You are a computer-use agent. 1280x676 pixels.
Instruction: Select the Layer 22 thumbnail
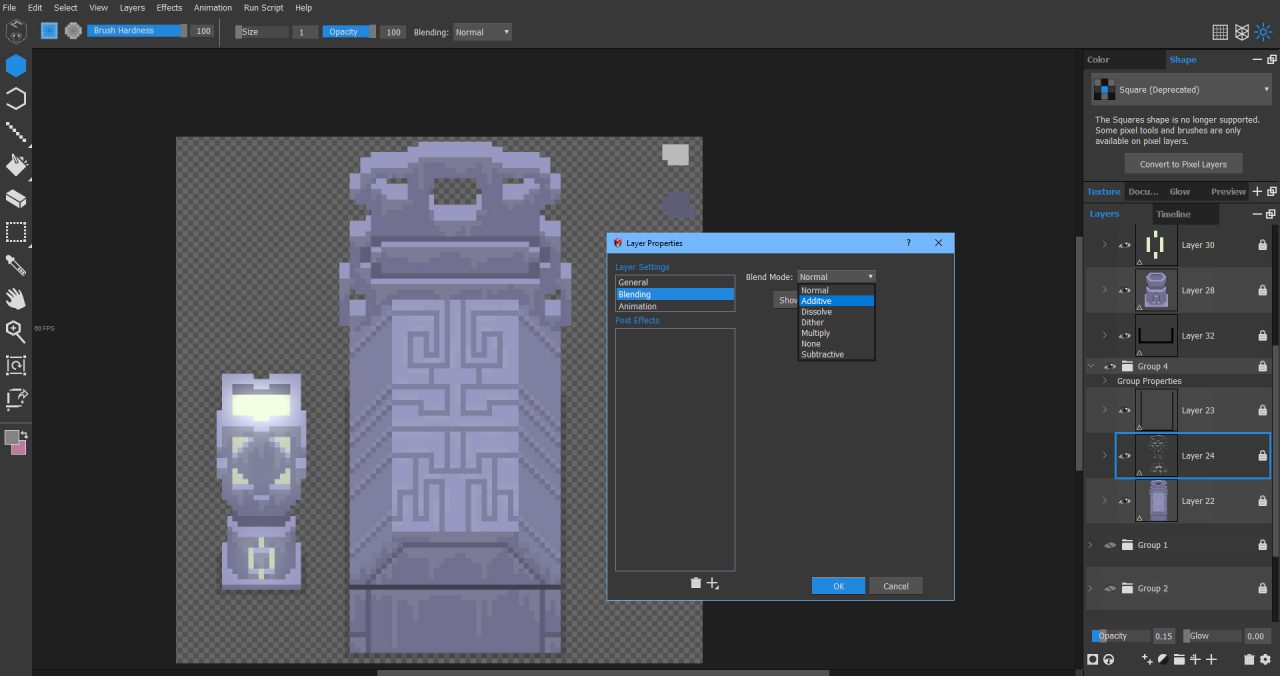pos(1157,500)
